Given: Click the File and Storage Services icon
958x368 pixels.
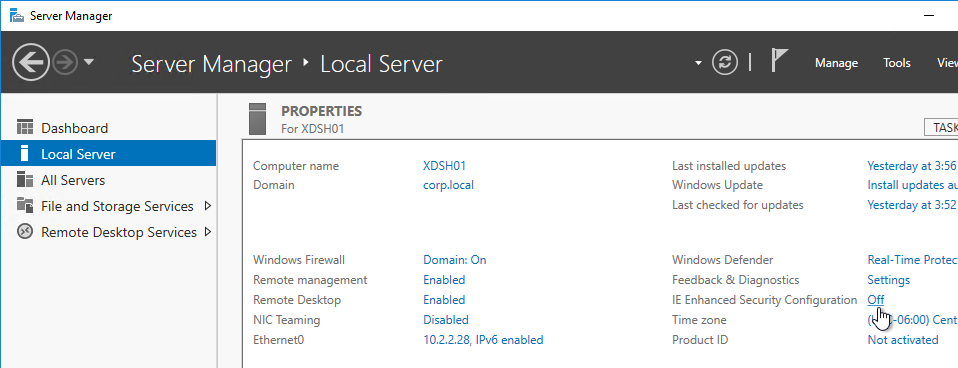Looking at the screenshot, I should (24, 206).
